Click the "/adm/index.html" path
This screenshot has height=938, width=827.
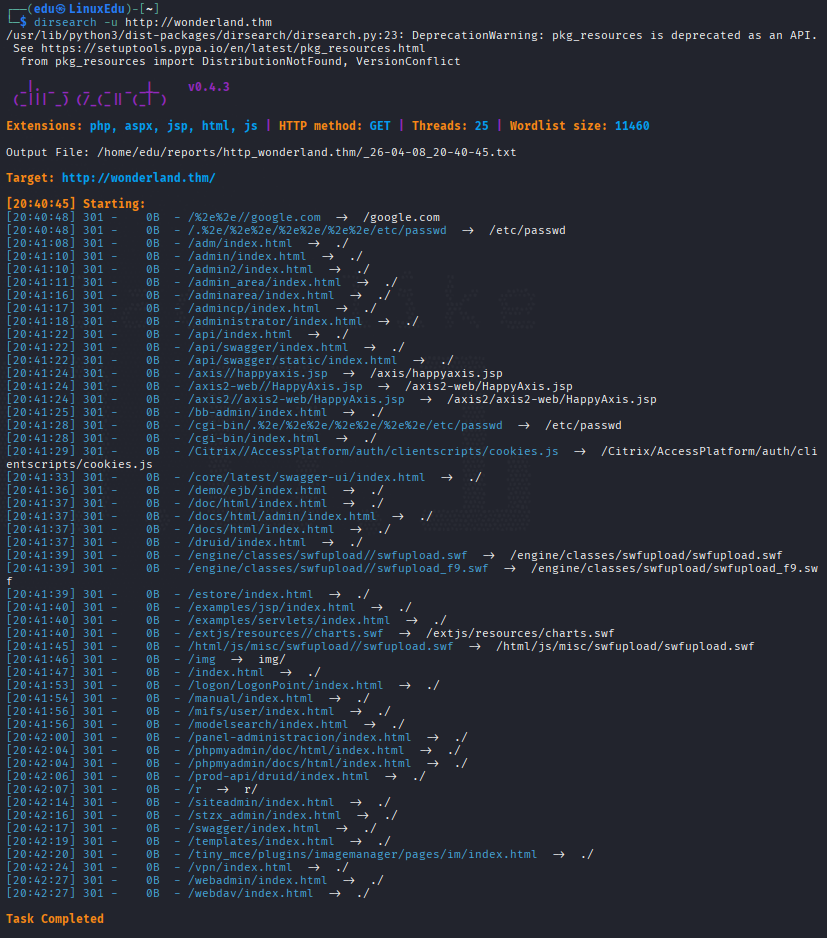(240, 243)
